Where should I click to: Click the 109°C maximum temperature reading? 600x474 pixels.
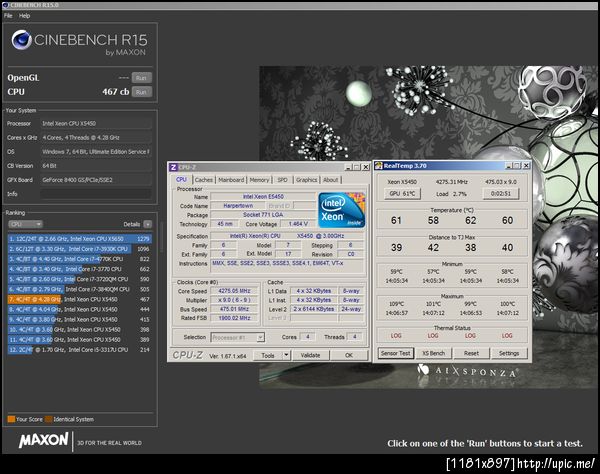click(x=396, y=304)
